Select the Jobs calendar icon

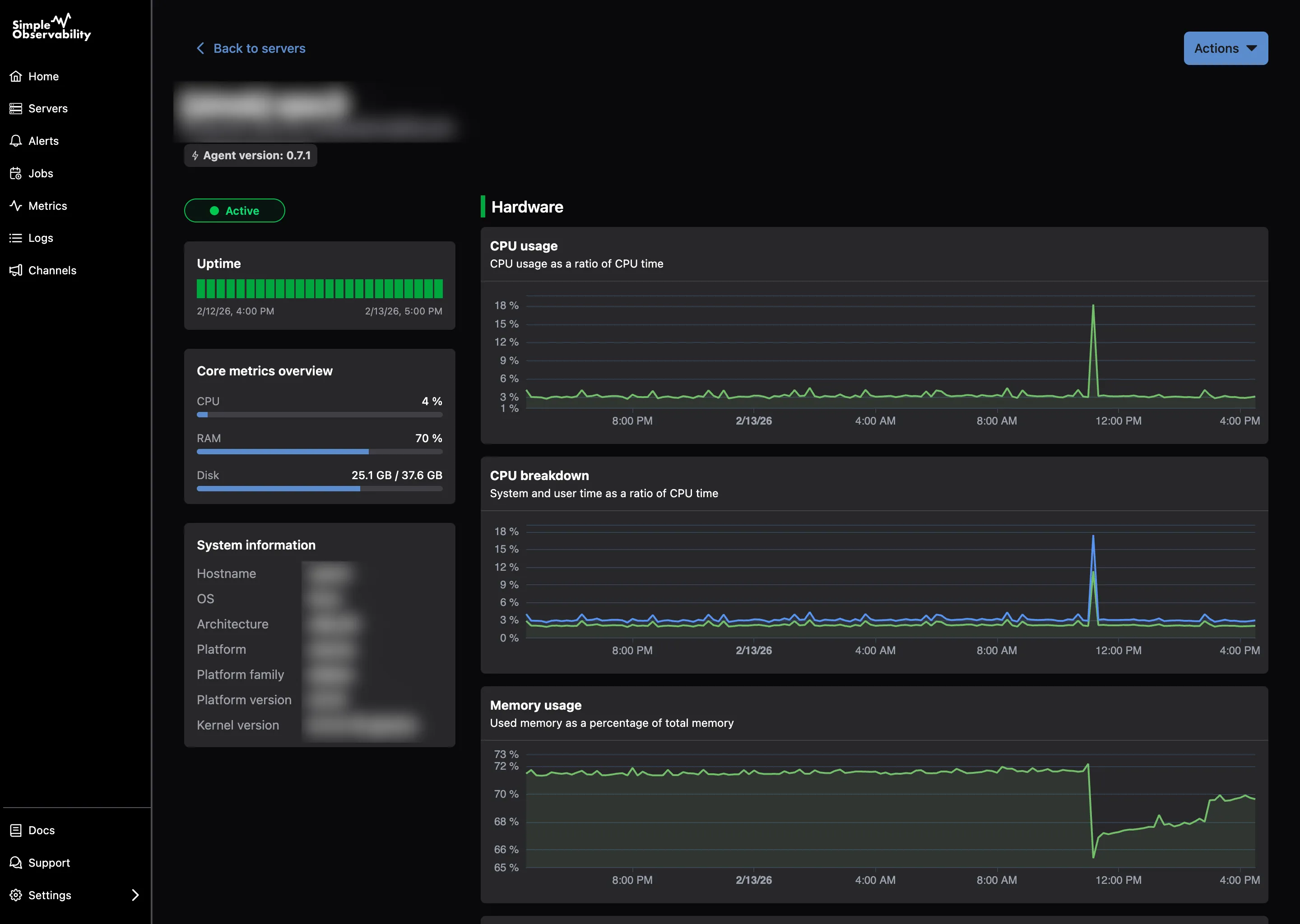(x=16, y=173)
